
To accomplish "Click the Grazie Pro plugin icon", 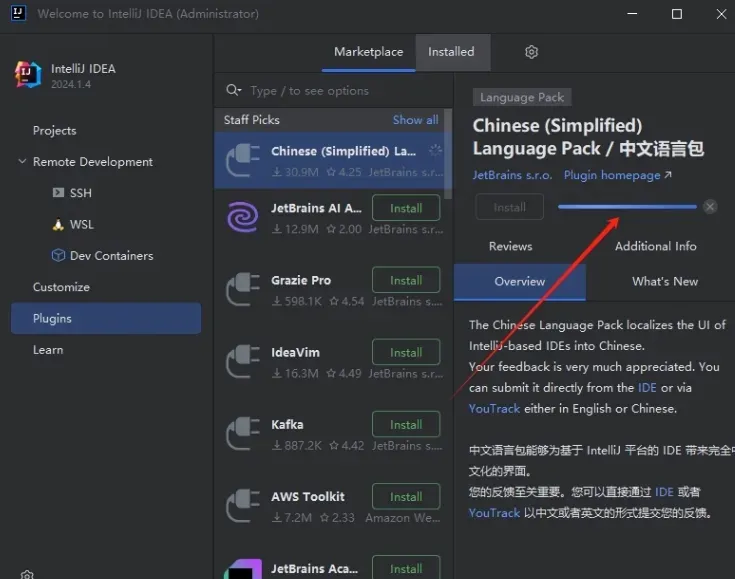I will [x=243, y=289].
